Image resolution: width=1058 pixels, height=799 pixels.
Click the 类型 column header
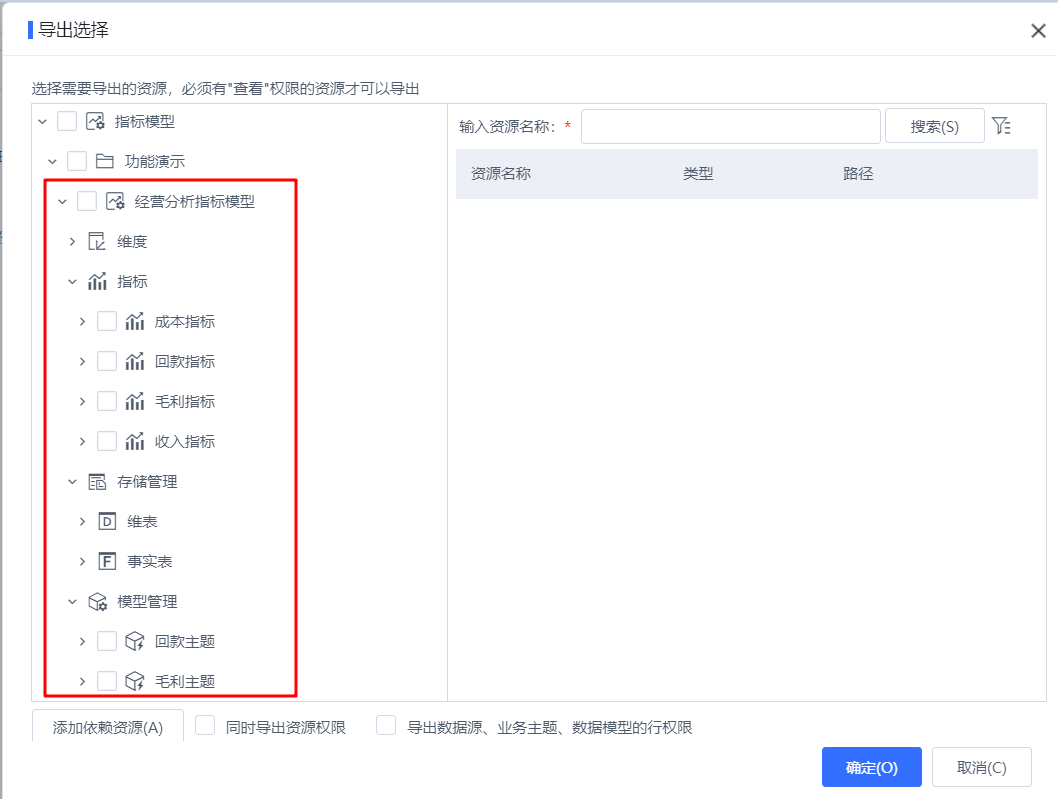pos(698,174)
